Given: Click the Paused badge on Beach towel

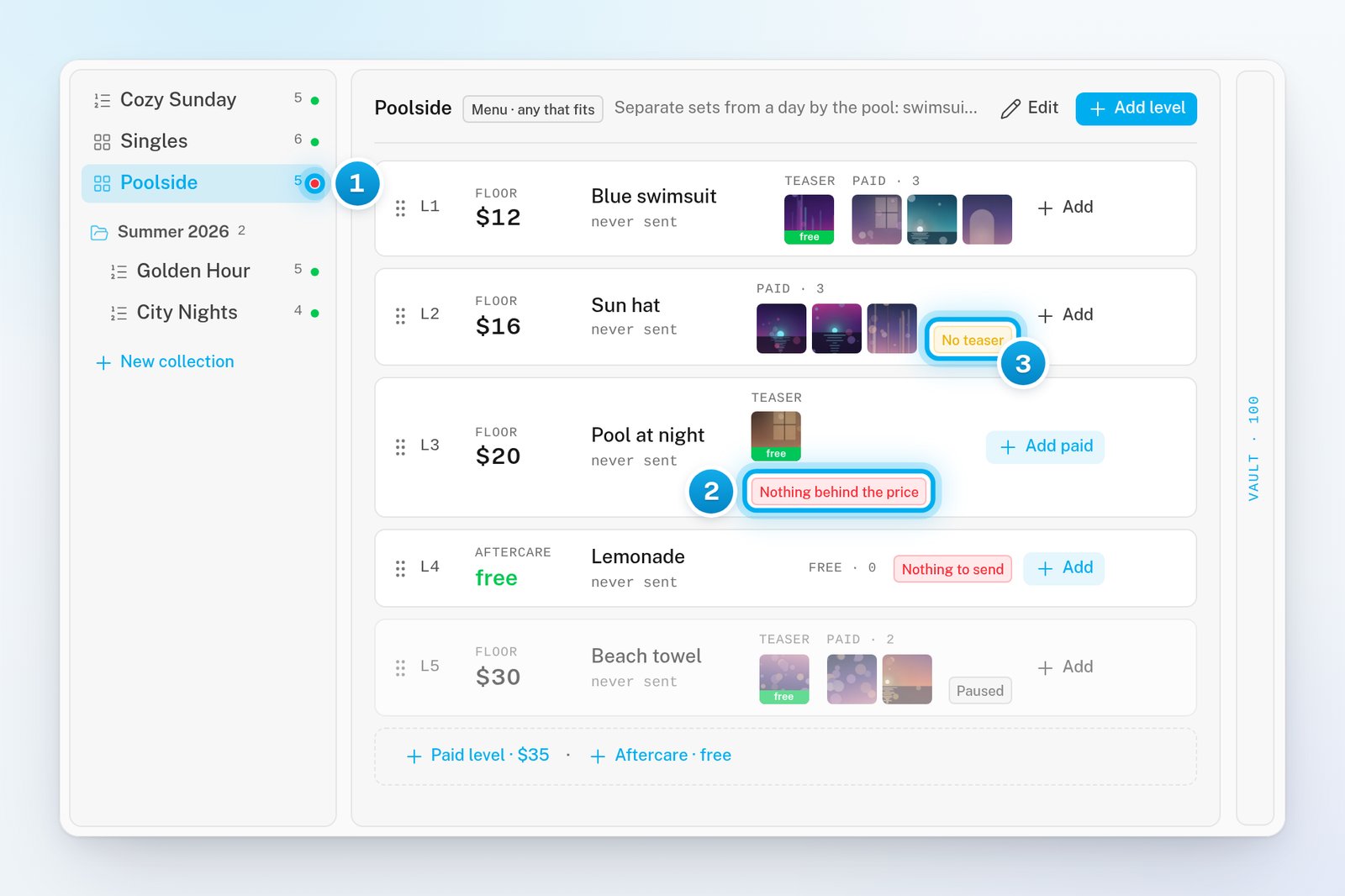Looking at the screenshot, I should (x=979, y=691).
